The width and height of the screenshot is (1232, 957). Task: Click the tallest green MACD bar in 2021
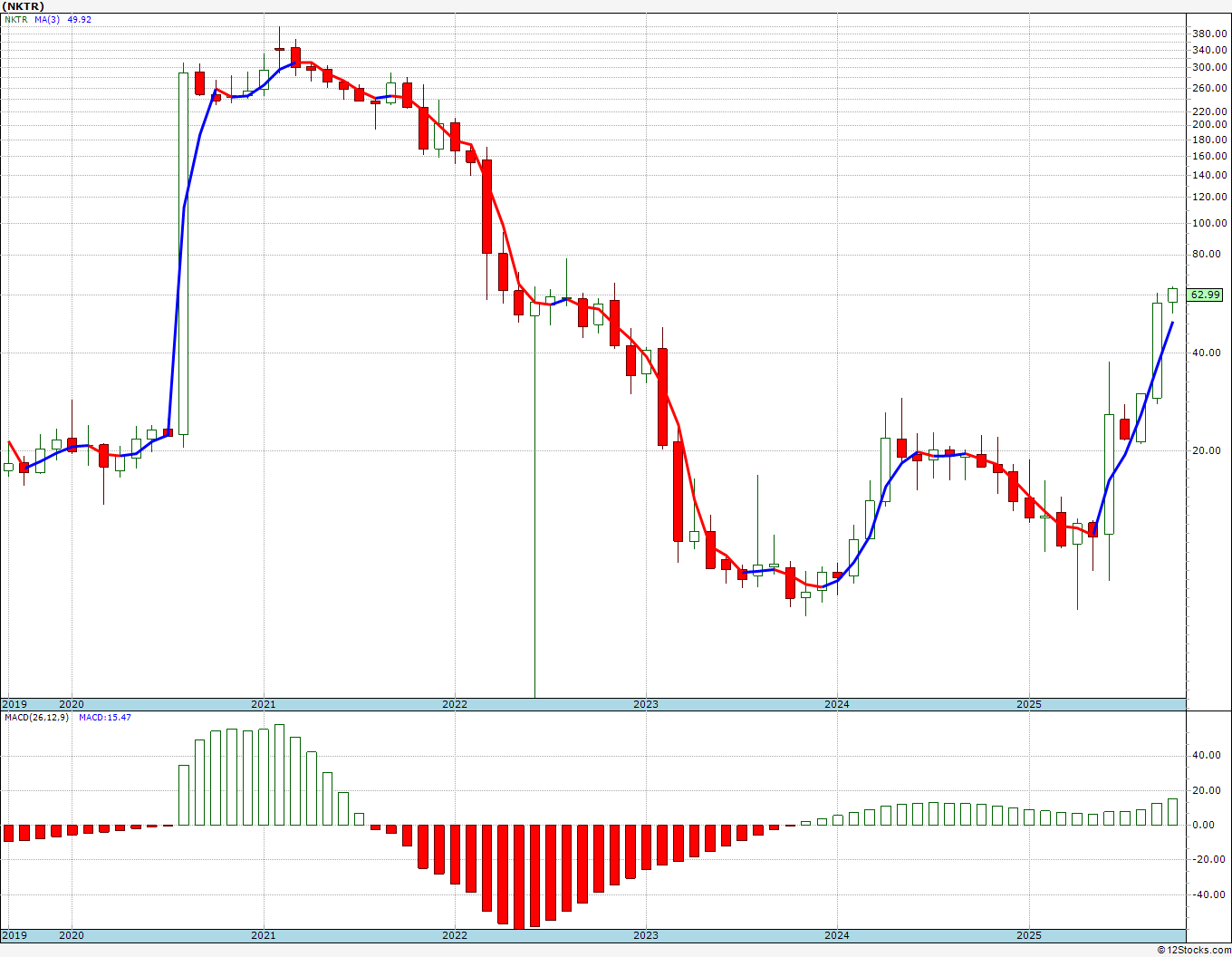tap(279, 775)
